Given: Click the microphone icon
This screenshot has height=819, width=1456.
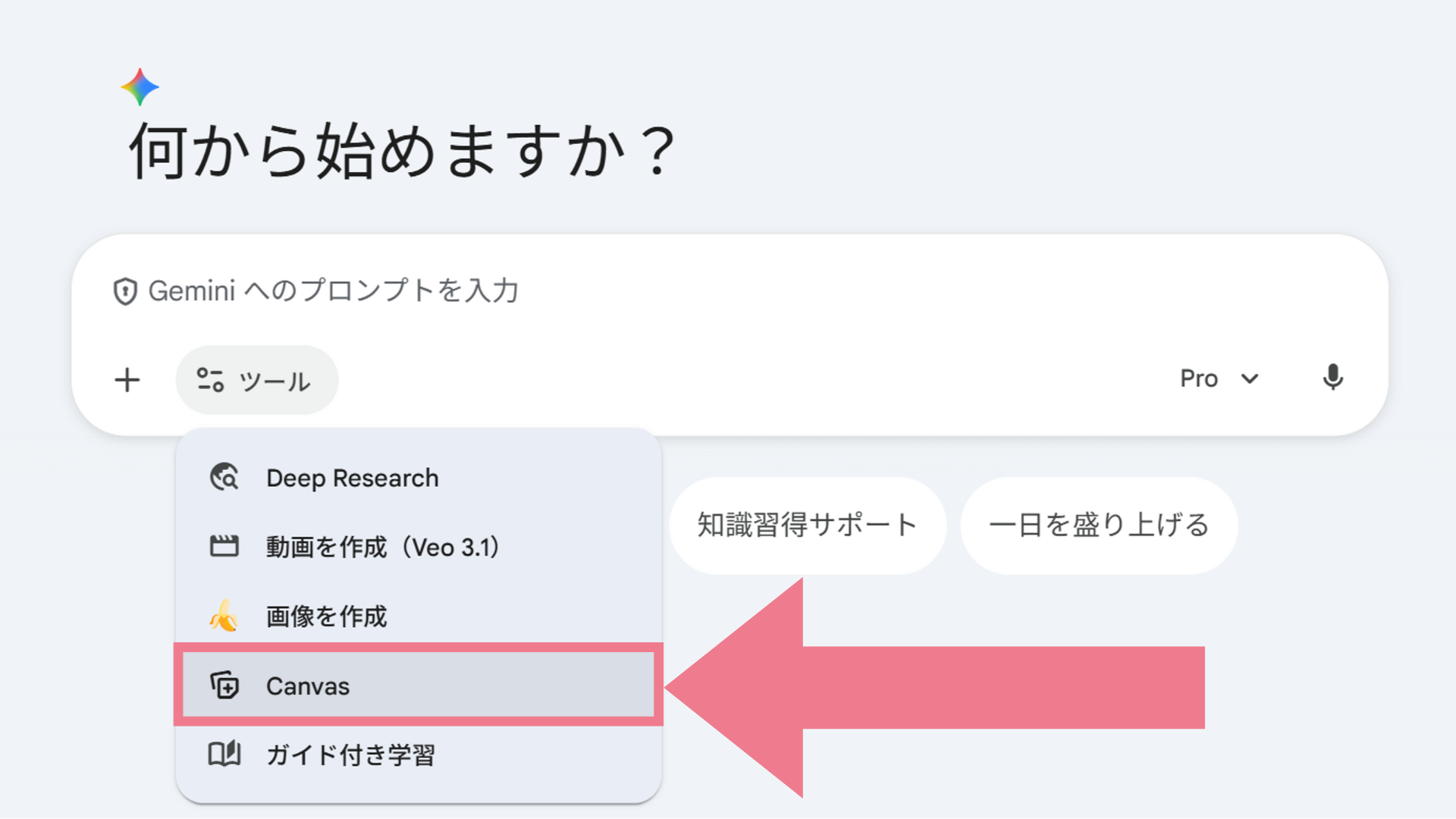Looking at the screenshot, I should (x=1332, y=378).
